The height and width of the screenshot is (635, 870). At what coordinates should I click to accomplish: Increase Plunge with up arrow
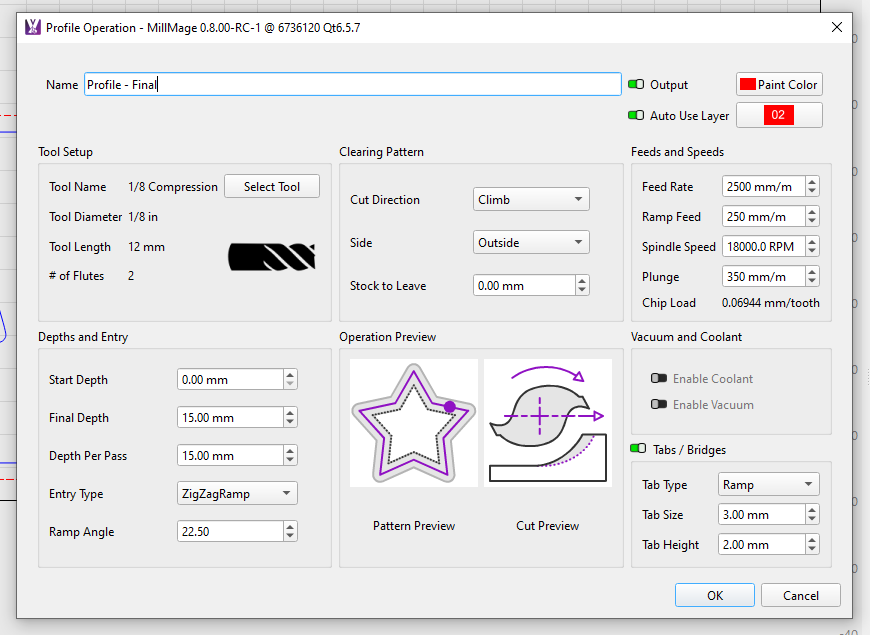coord(812,271)
